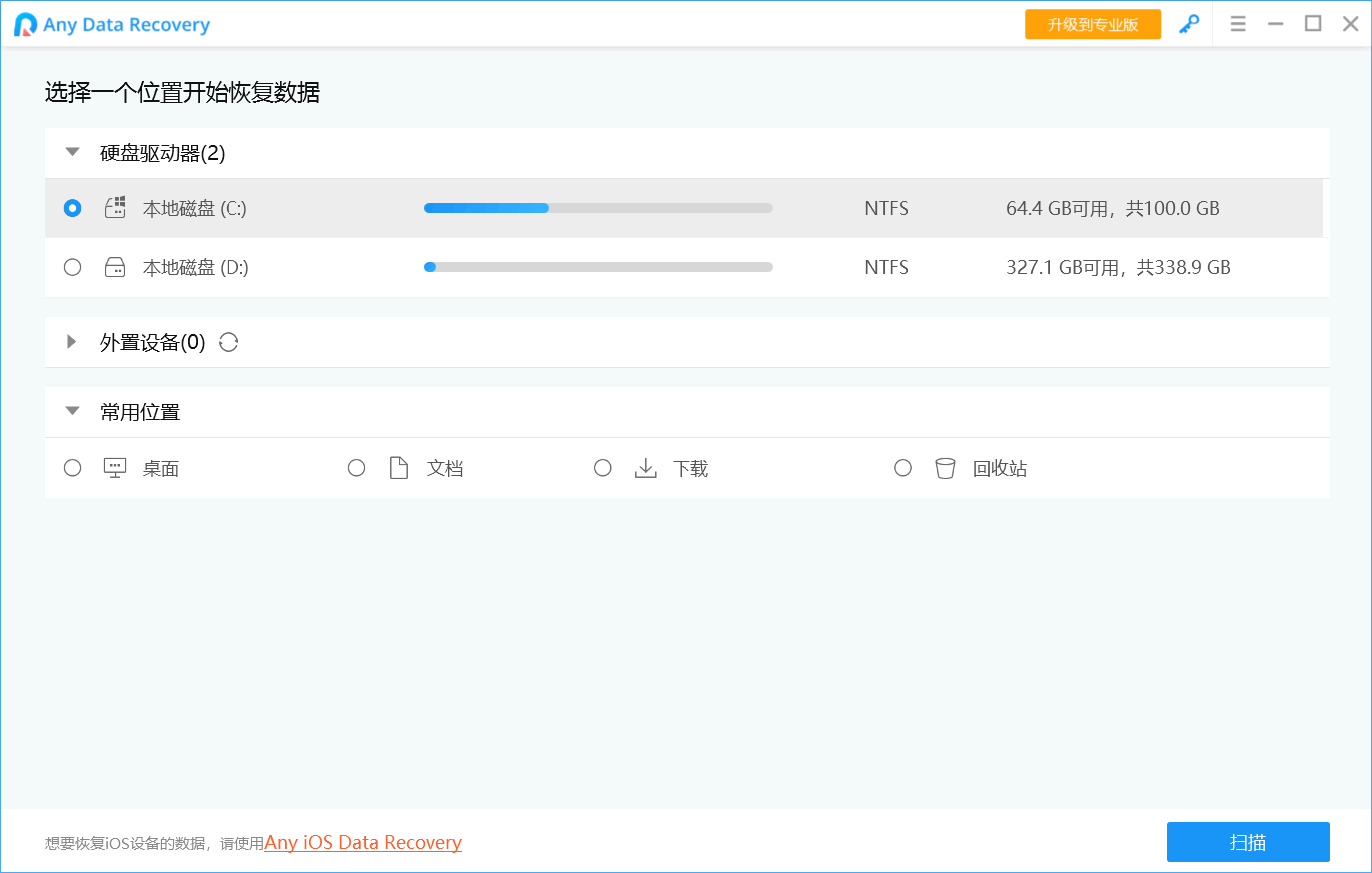Refresh external devices with the reload icon

coord(229,342)
